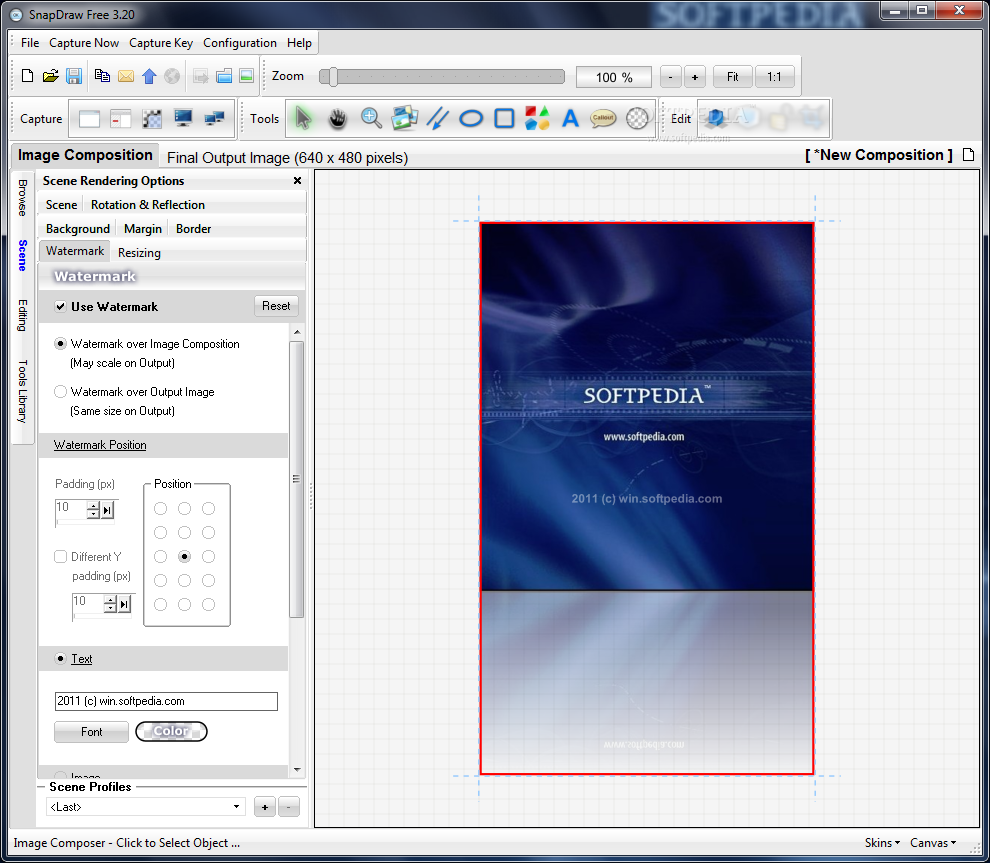This screenshot has height=863, width=990.
Task: Open the Configuration menu
Action: pyautogui.click(x=240, y=43)
